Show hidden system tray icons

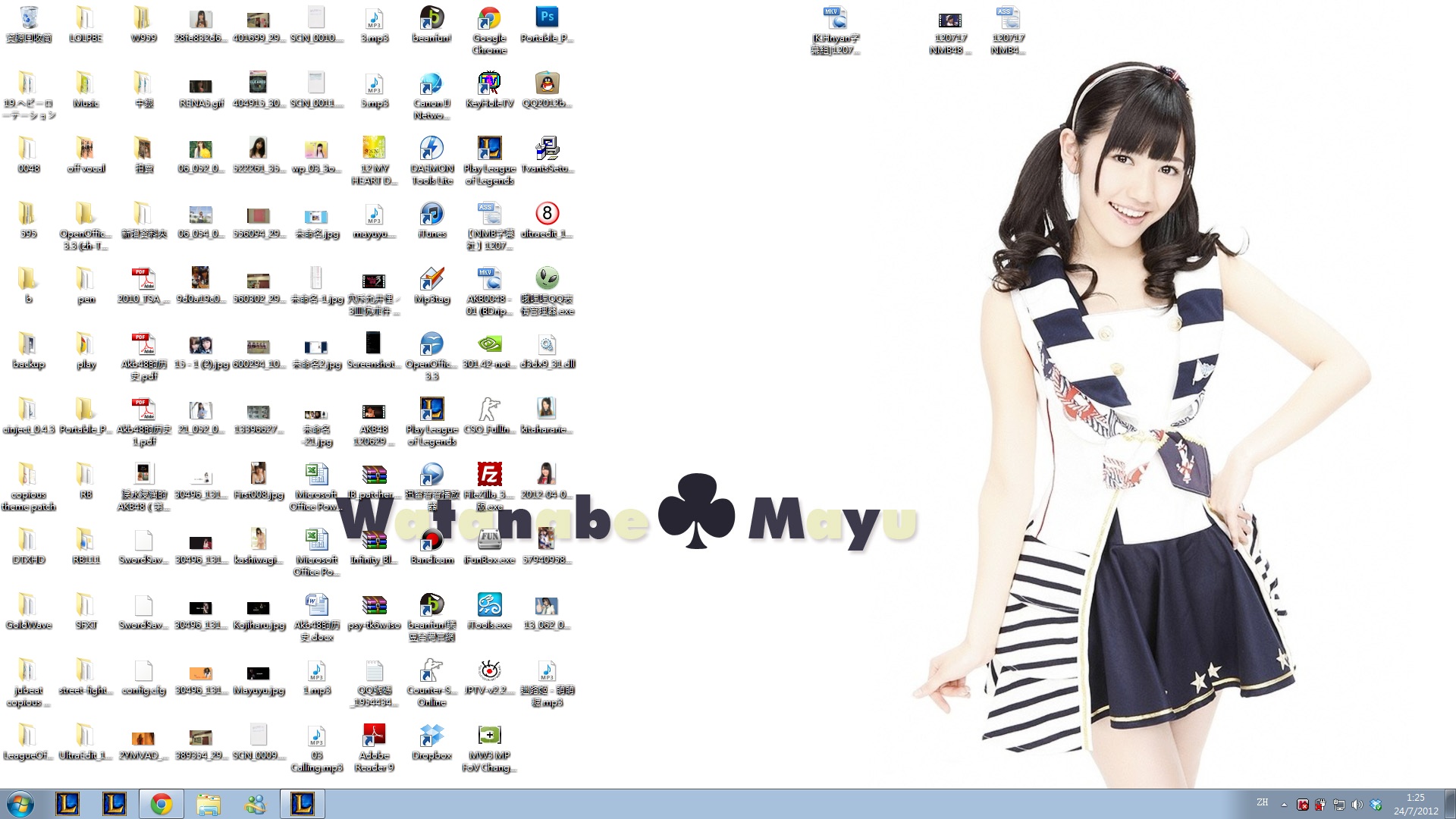[x=1284, y=805]
